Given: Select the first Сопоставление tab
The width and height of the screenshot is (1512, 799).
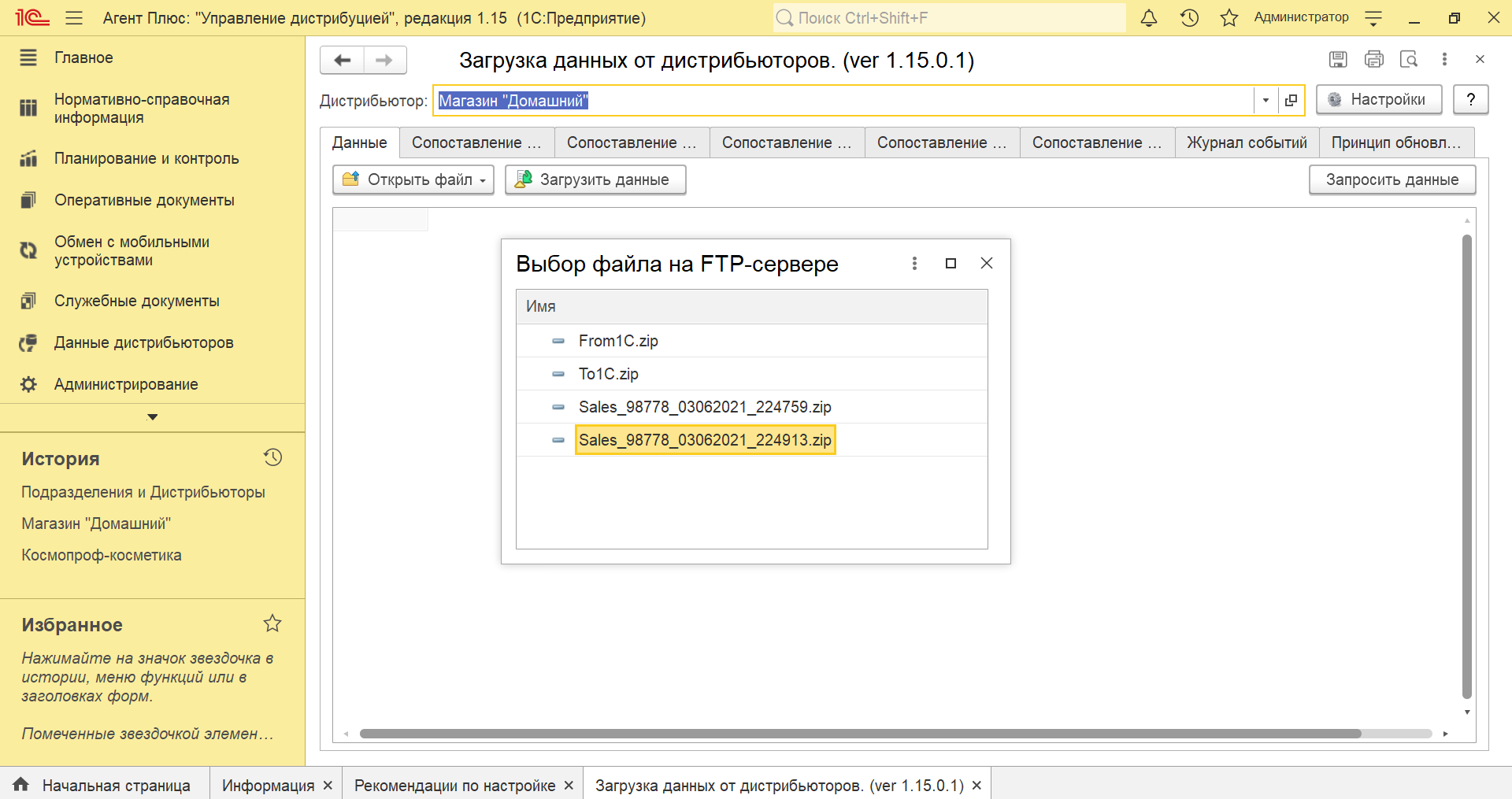Looking at the screenshot, I should click(x=477, y=142).
